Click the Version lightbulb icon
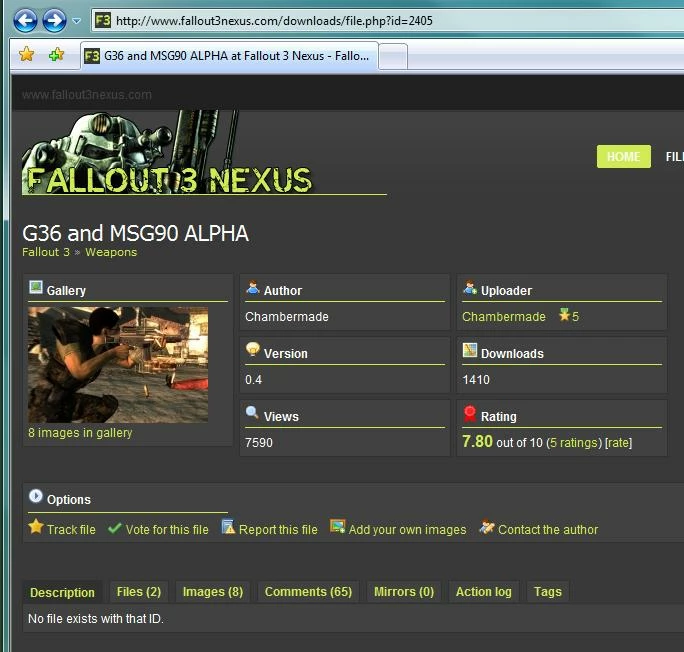Screen dimensions: 684x652 click(x=253, y=350)
